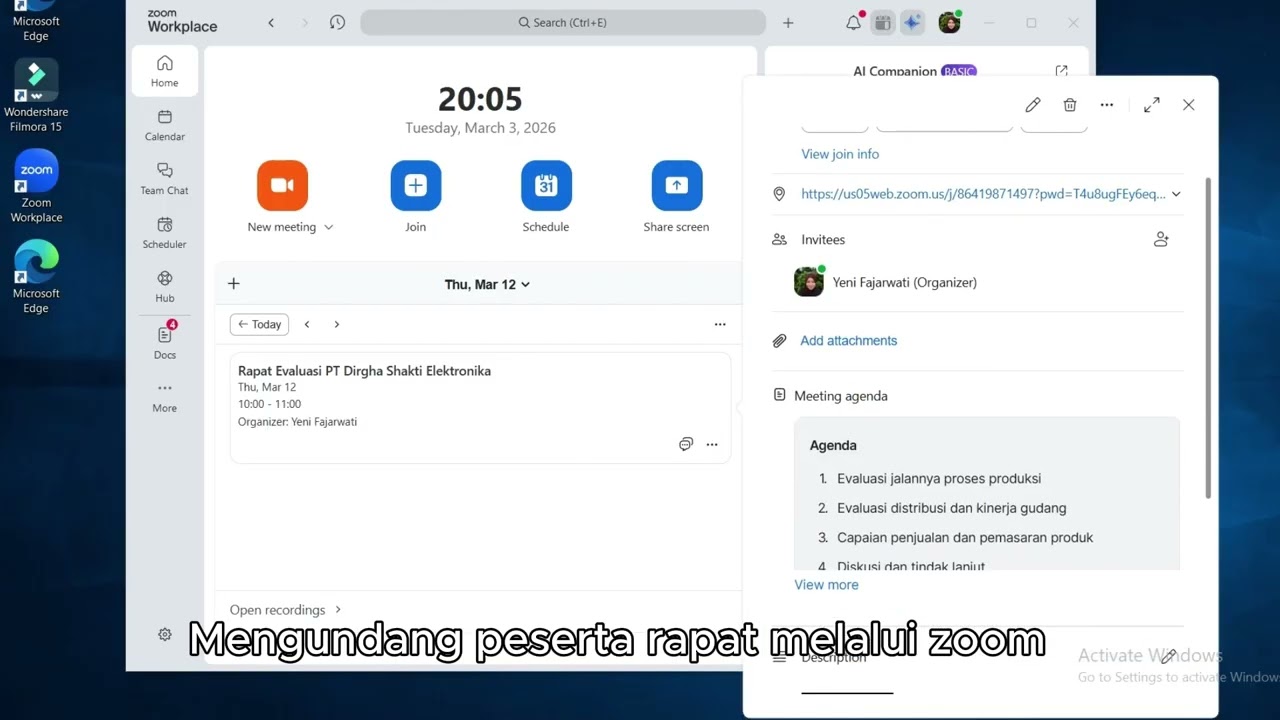
Task: Close the meeting details panel
Action: [1189, 105]
